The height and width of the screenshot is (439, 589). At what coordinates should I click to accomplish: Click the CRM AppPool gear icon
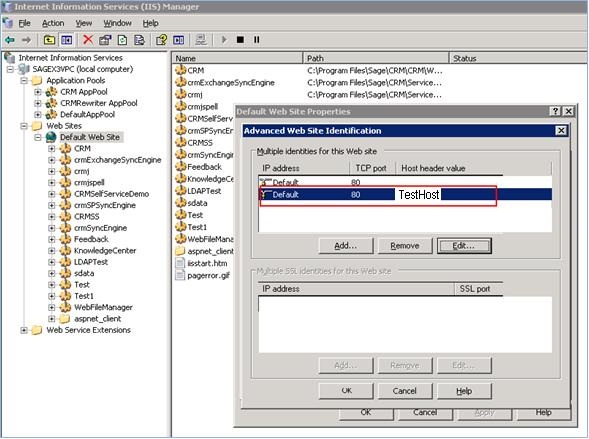click(51, 92)
